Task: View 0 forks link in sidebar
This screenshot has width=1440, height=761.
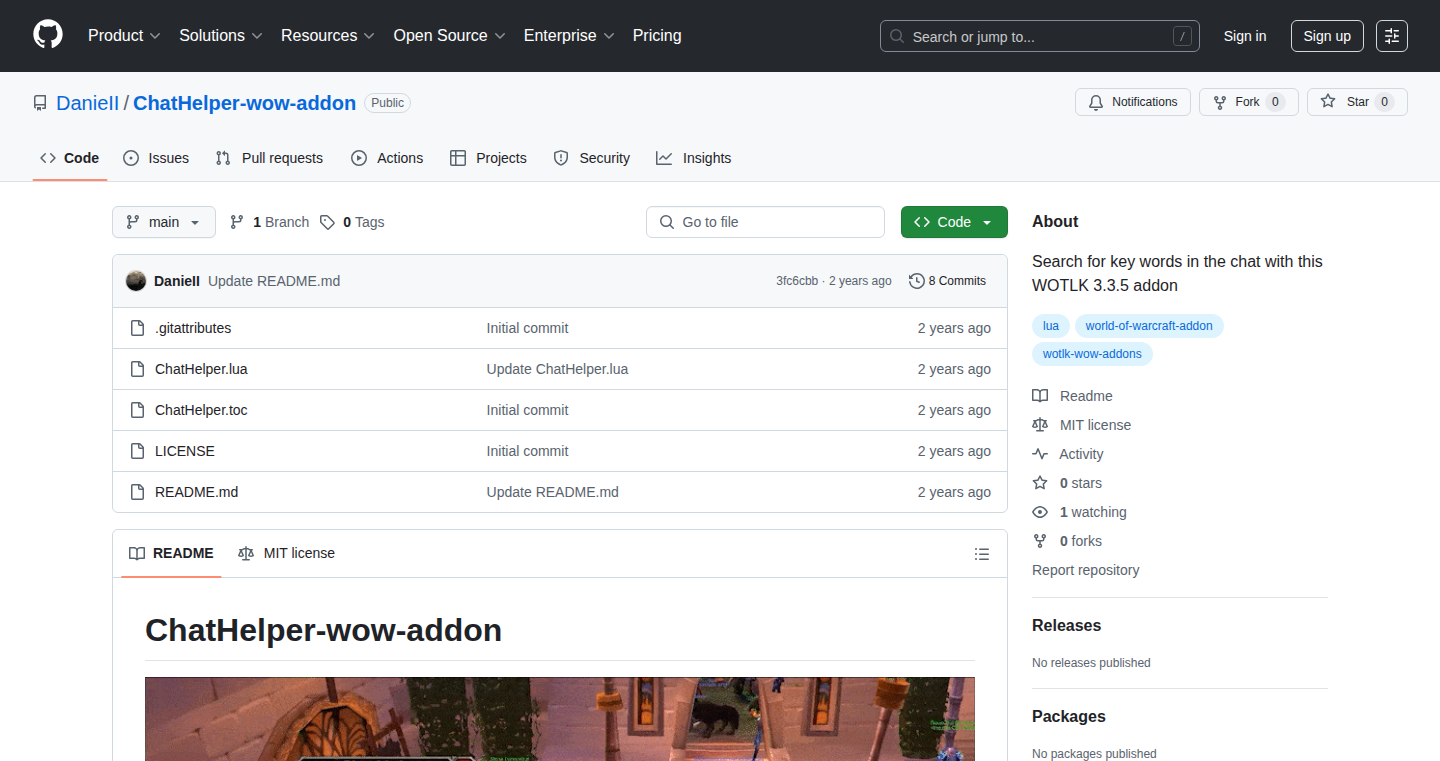Action: click(x=1067, y=541)
